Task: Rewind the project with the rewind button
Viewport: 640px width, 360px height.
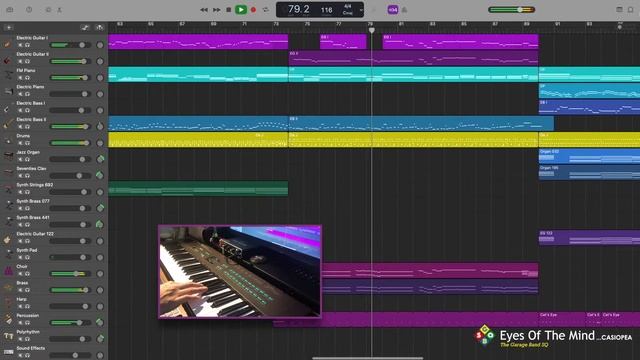Action: click(203, 10)
